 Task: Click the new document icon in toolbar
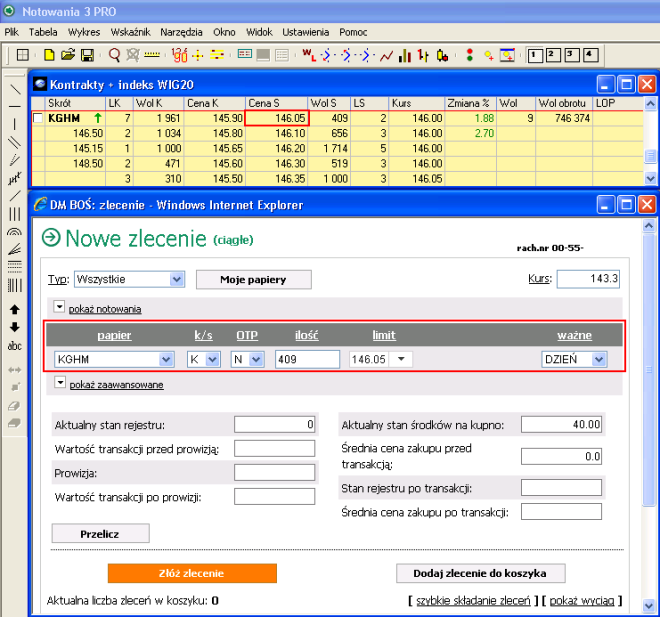click(x=49, y=55)
